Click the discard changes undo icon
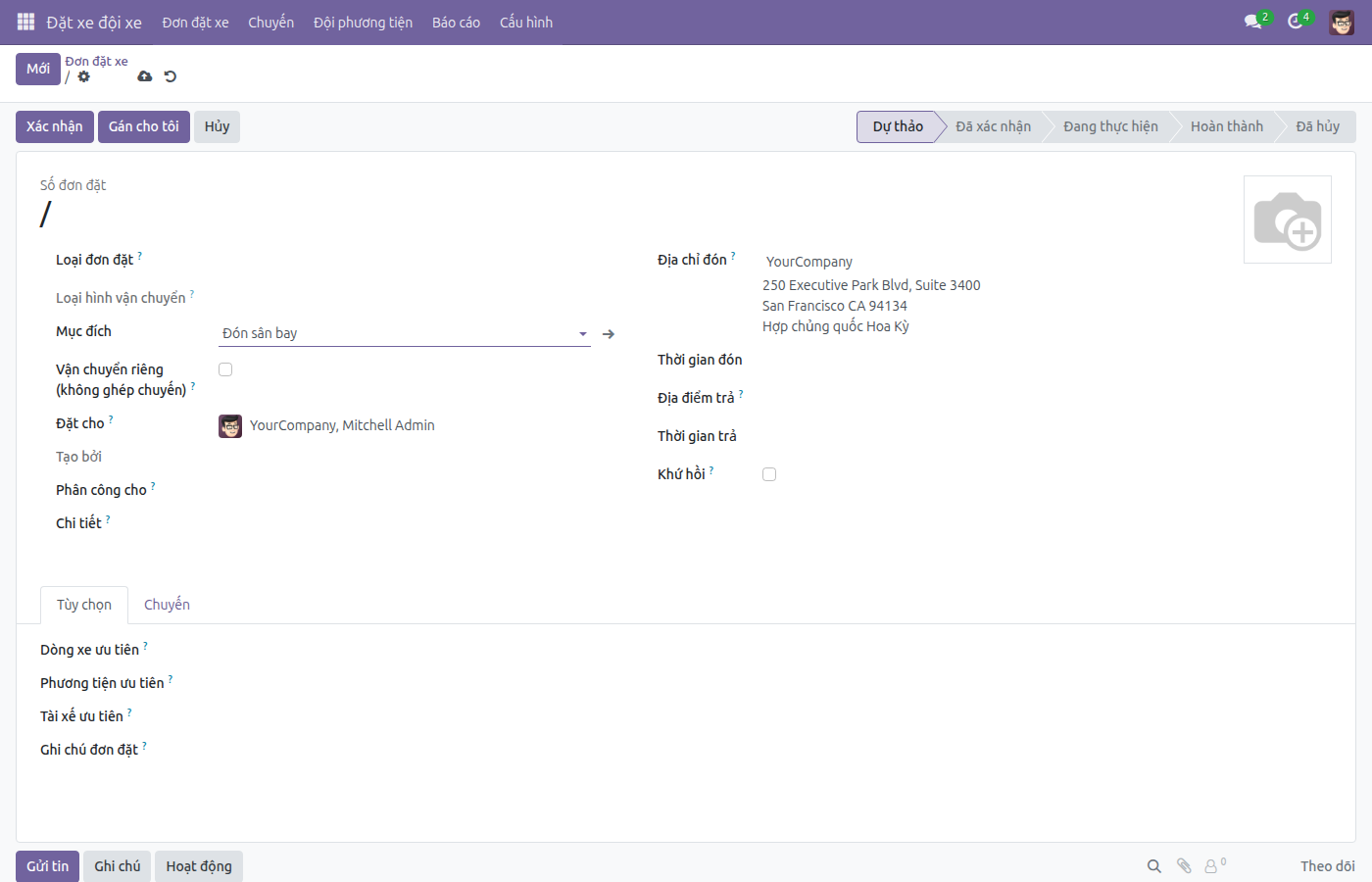 click(171, 76)
